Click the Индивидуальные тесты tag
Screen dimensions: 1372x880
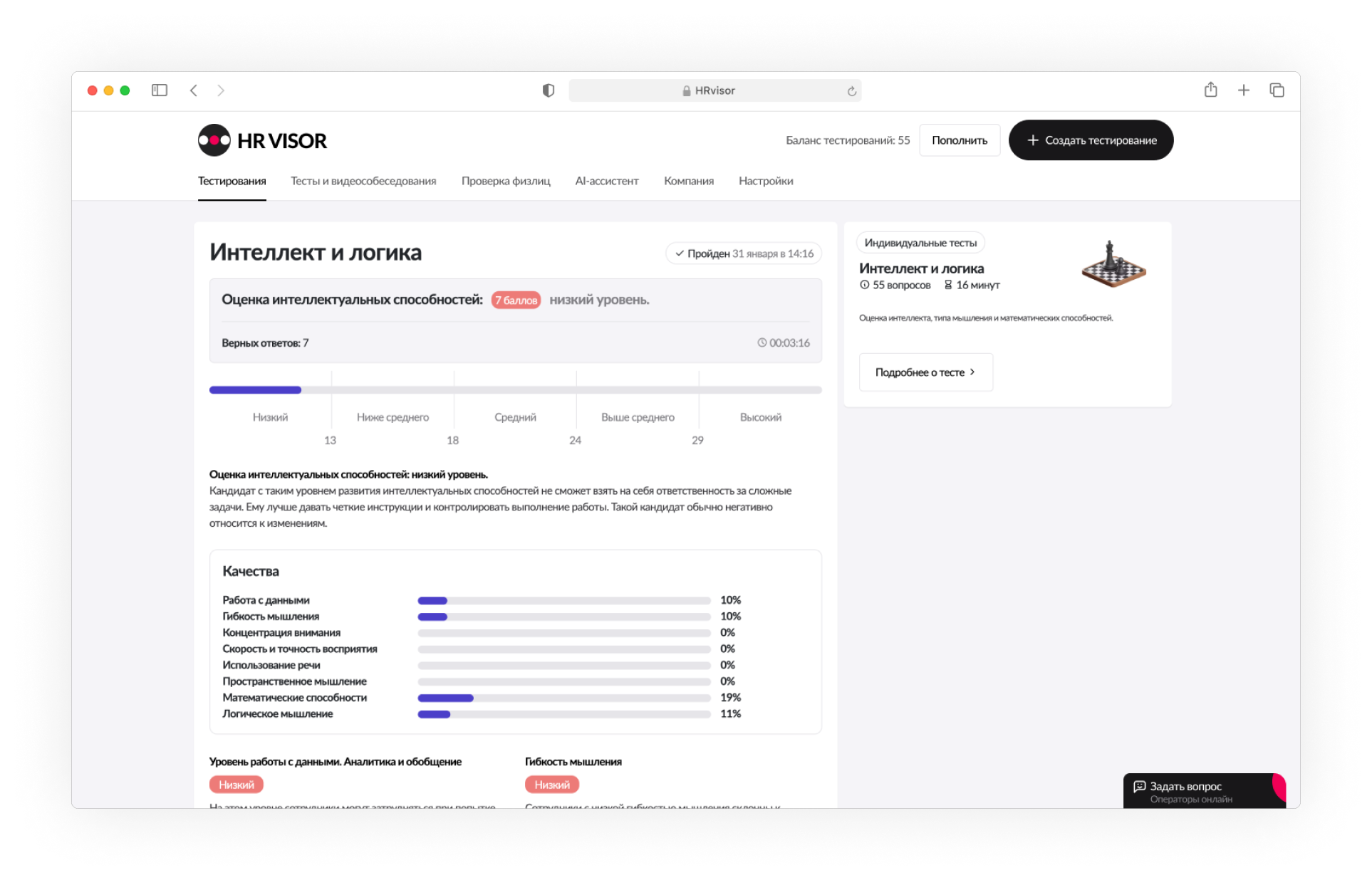click(x=920, y=243)
